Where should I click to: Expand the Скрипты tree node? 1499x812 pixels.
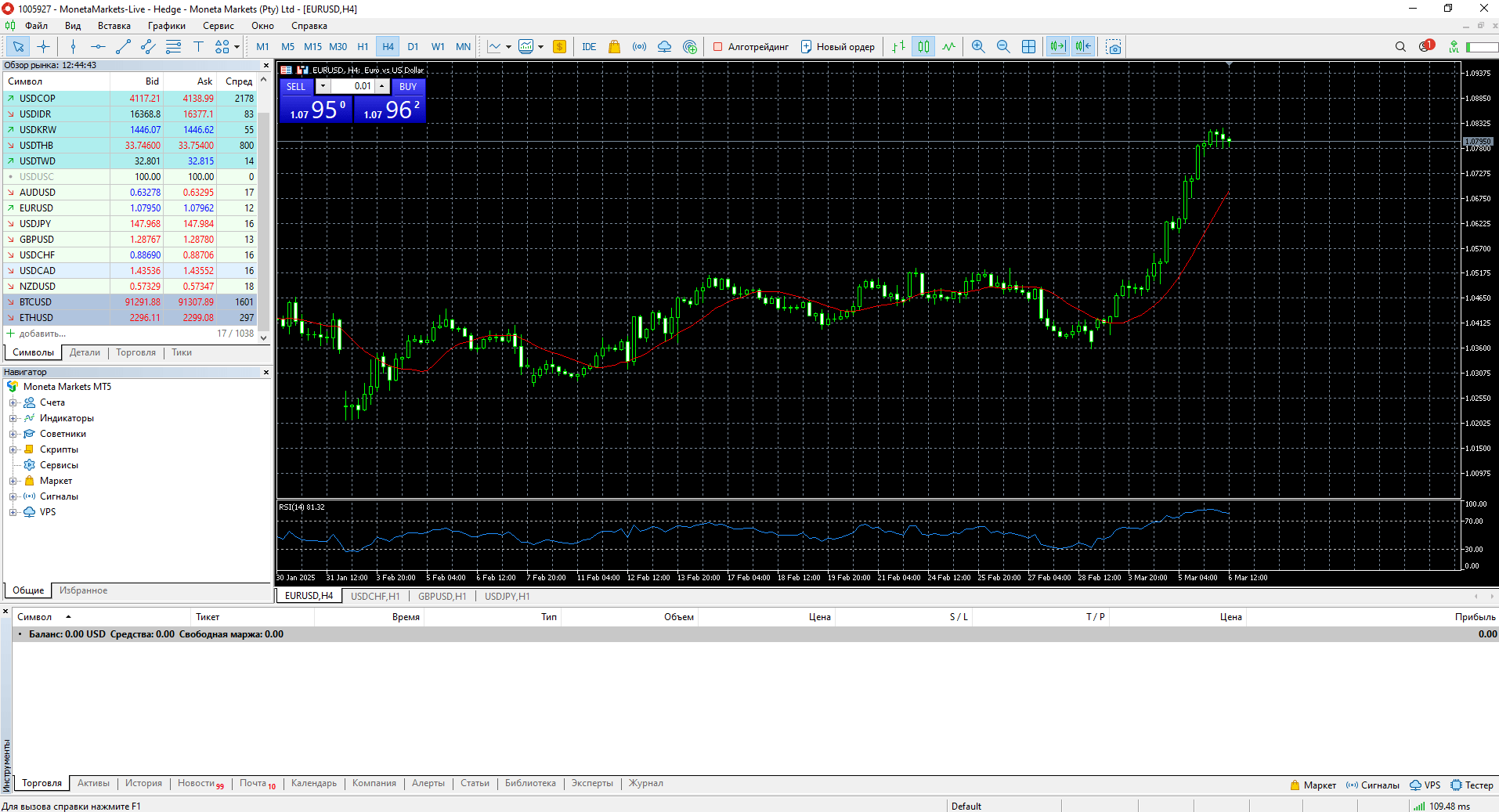[x=13, y=449]
